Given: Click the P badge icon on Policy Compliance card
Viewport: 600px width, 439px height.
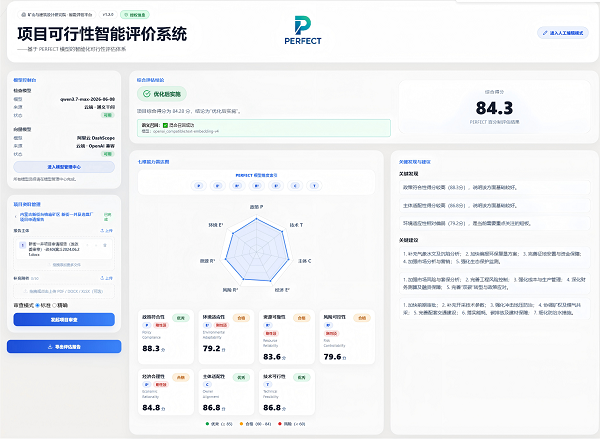Looking at the screenshot, I should pos(146,325).
